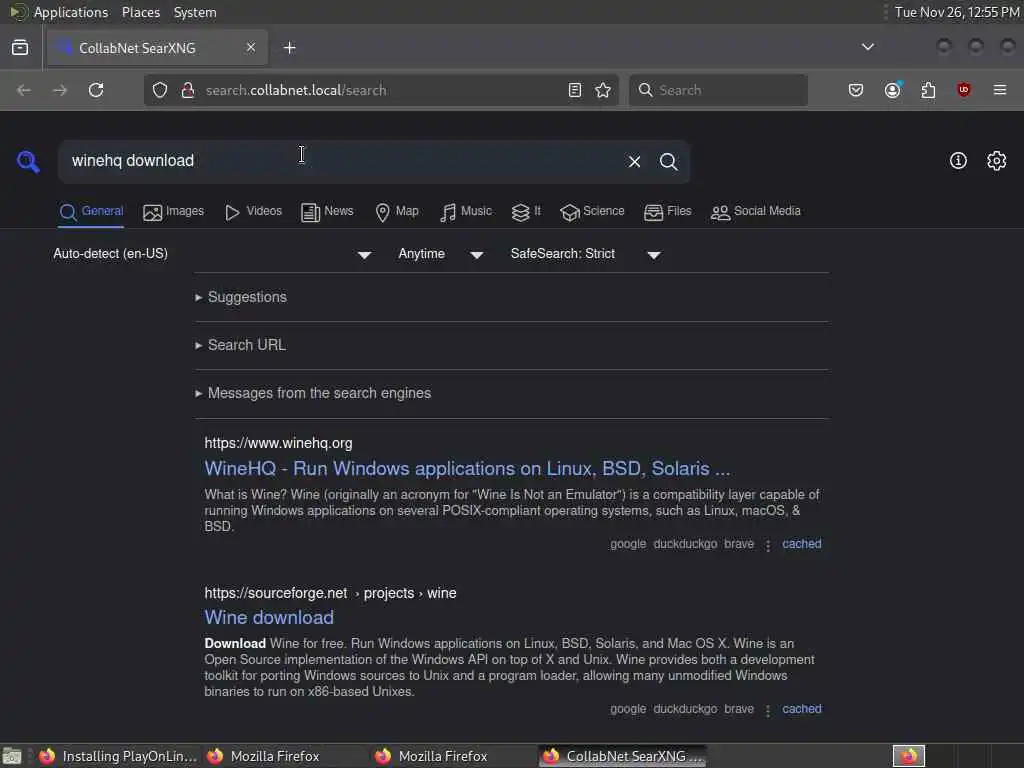The height and width of the screenshot is (768, 1024).
Task: Switch to Videos category
Action: [253, 212]
